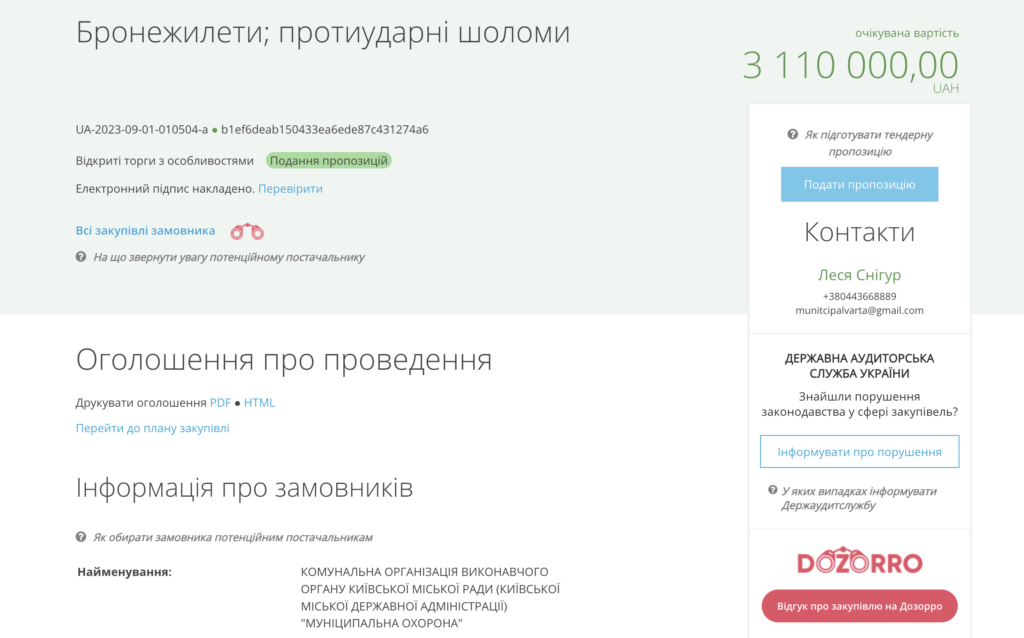The width and height of the screenshot is (1024, 638).
Task: Click help icon beside 'У яких випадках інформувати'
Action: [x=773, y=491]
